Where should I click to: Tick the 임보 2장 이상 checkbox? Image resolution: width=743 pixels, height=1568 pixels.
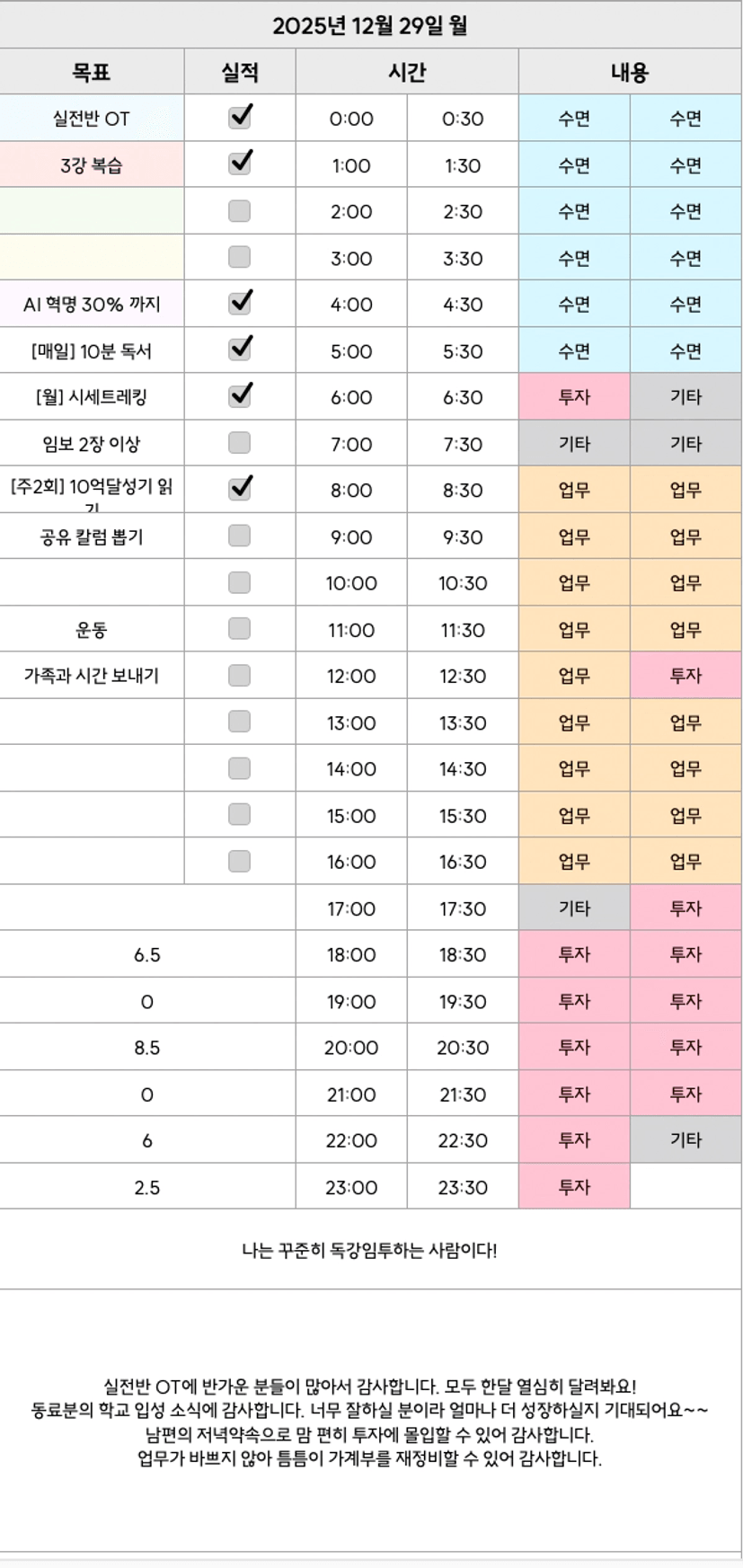(239, 443)
